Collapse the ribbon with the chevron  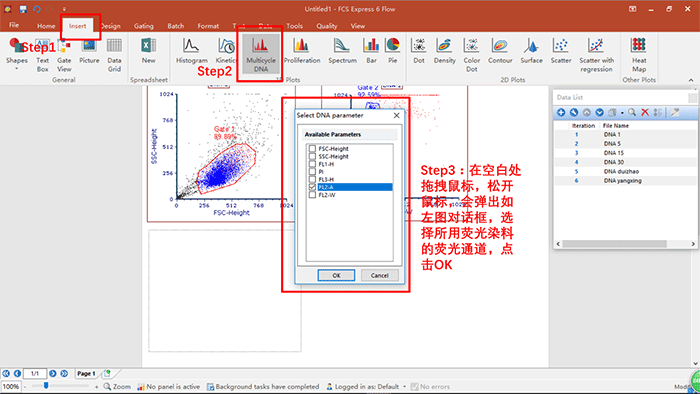click(x=691, y=80)
